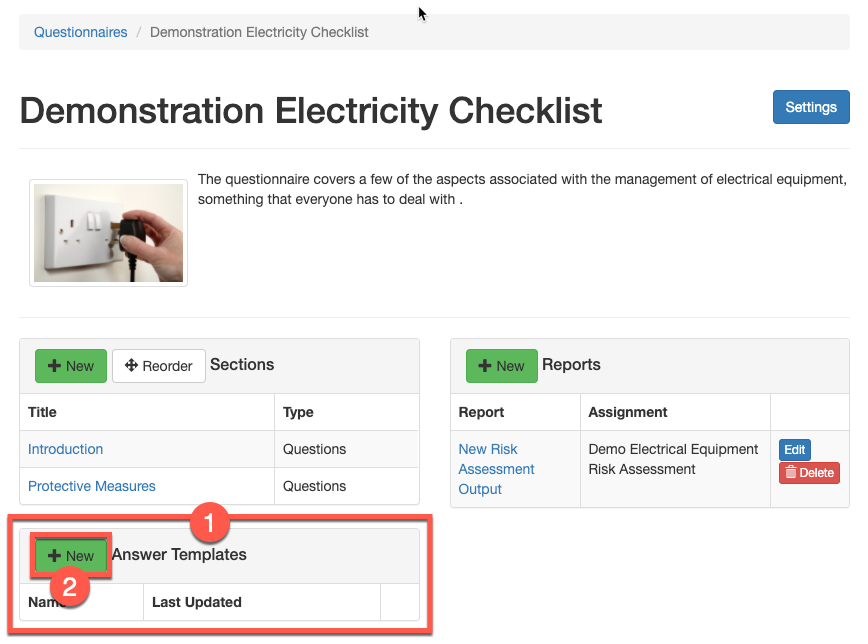Click the red annotation marker number 1
Image resolution: width=868 pixels, height=644 pixels.
tap(210, 522)
